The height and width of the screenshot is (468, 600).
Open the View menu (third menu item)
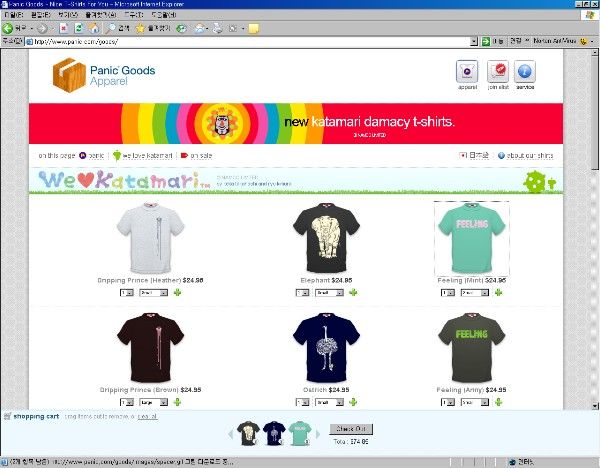pos(68,15)
